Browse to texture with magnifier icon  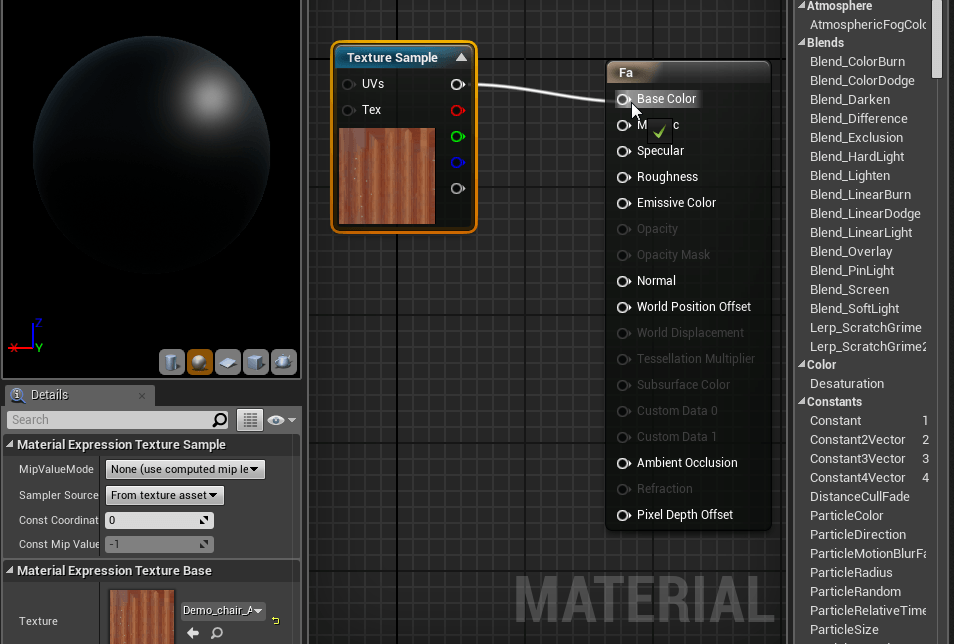click(x=216, y=633)
